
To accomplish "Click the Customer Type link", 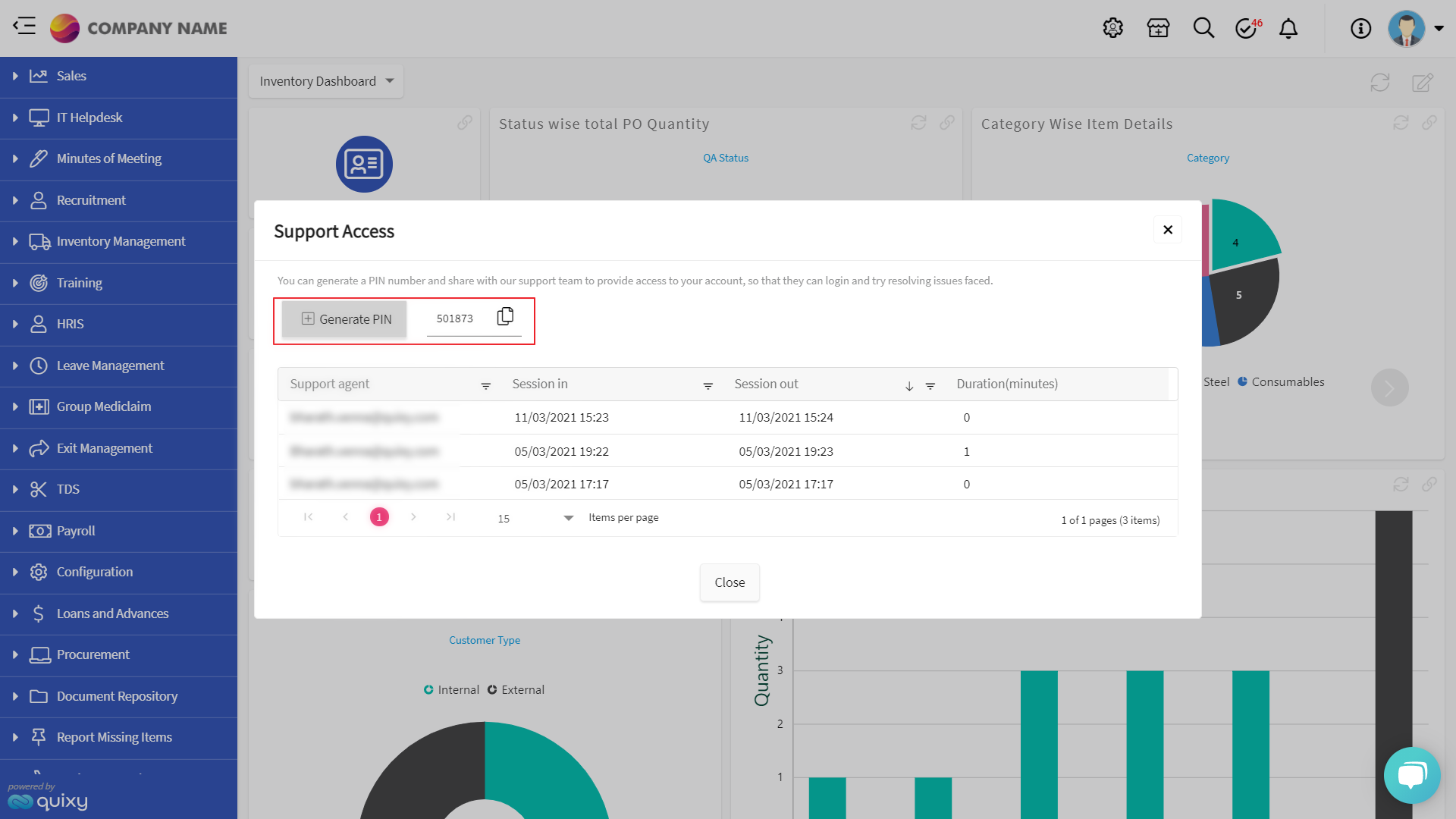I will 485,640.
